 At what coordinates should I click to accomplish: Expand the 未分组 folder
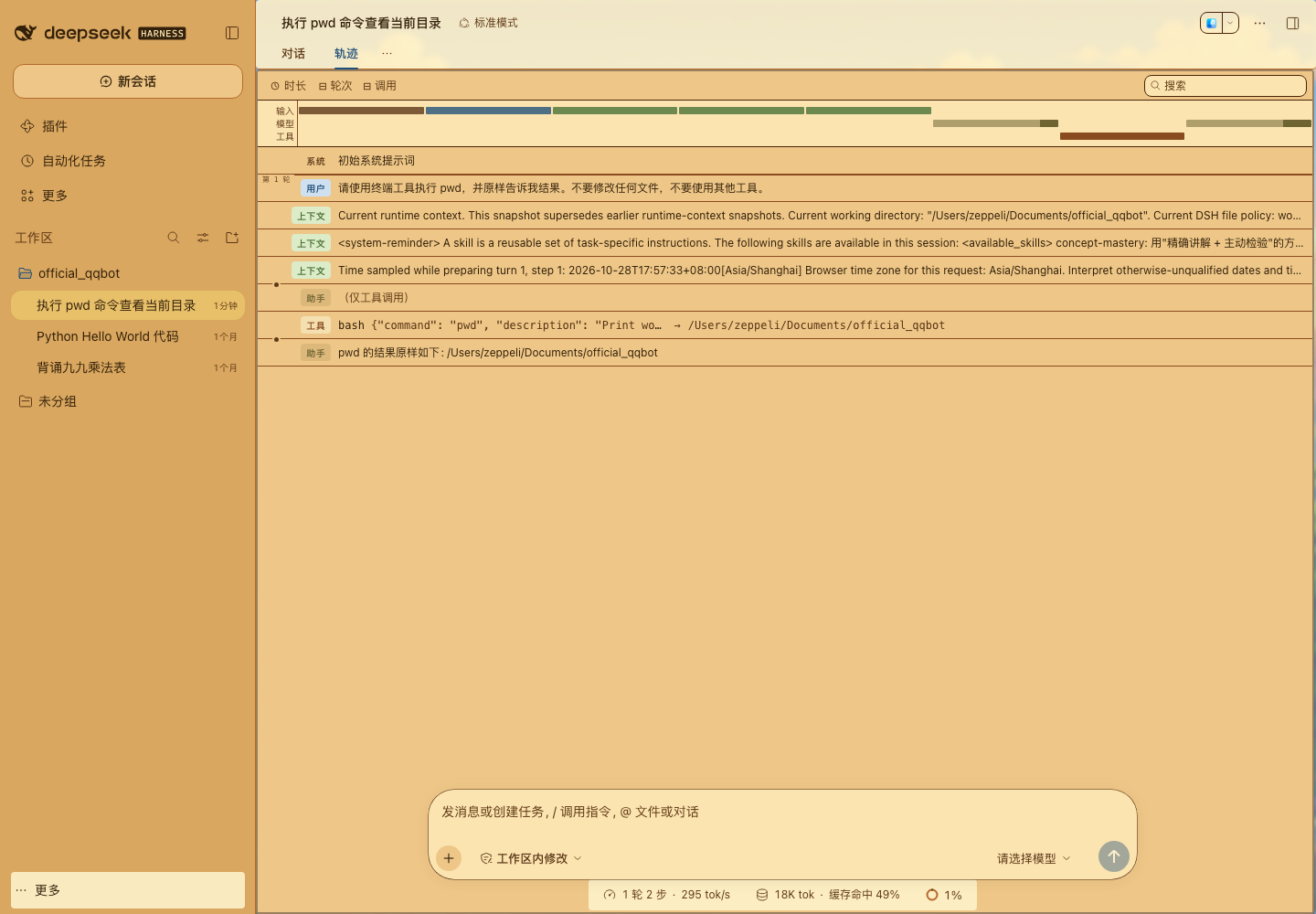128,401
